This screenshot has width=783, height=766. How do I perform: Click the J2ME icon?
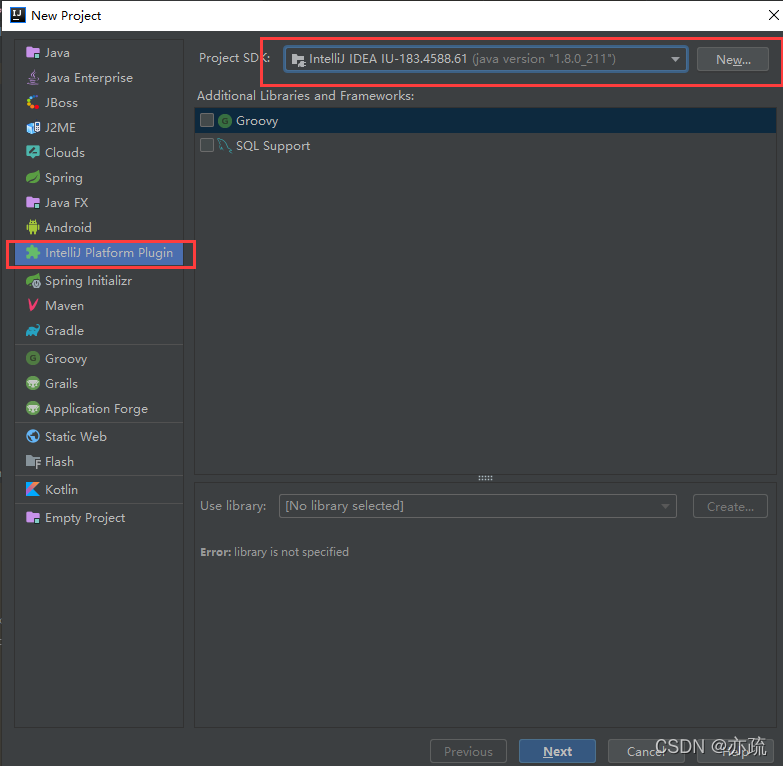pos(33,127)
